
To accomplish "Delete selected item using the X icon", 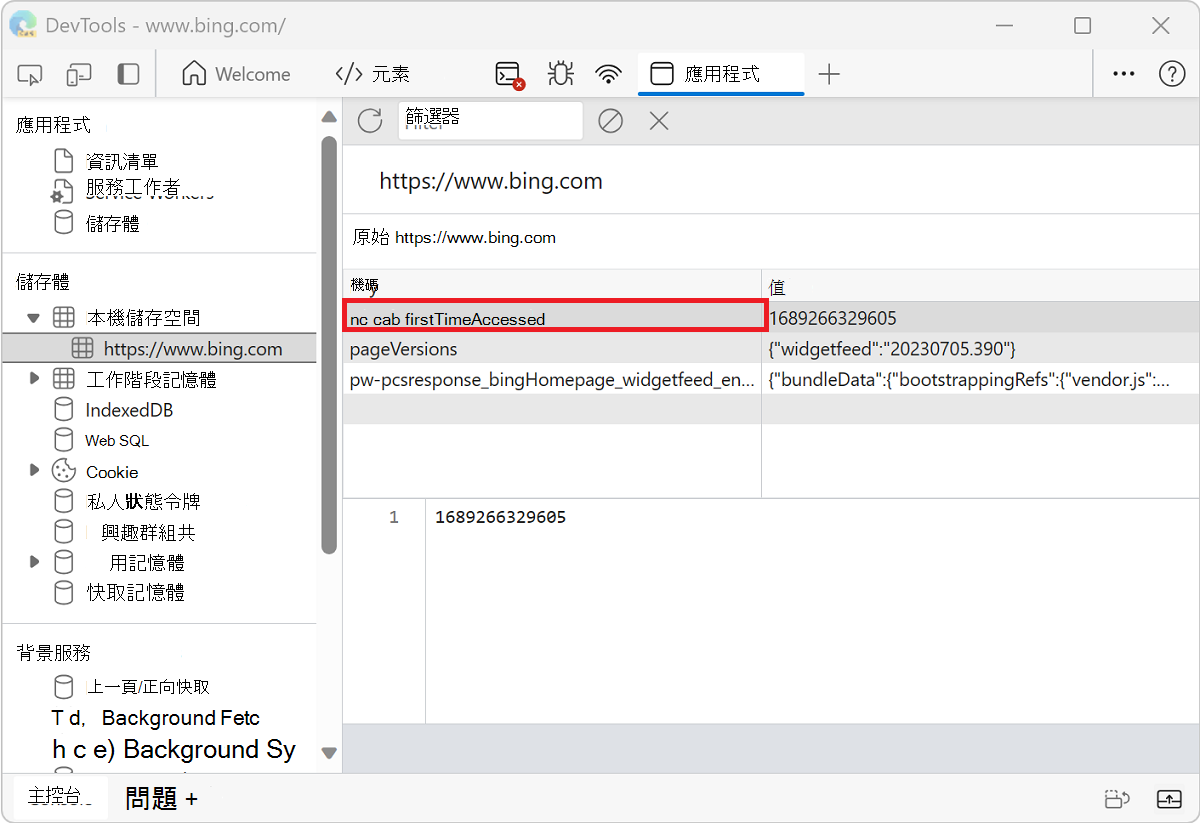I will tap(658, 120).
